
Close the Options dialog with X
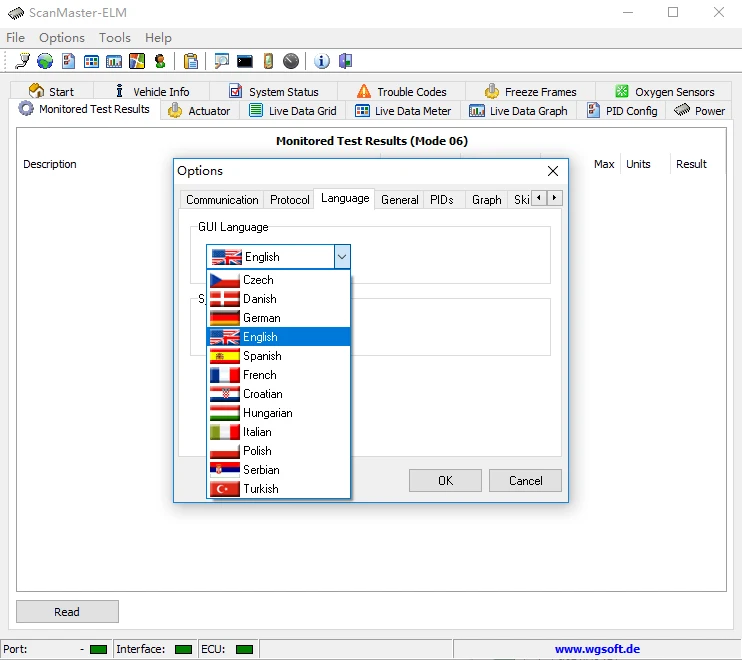click(553, 171)
